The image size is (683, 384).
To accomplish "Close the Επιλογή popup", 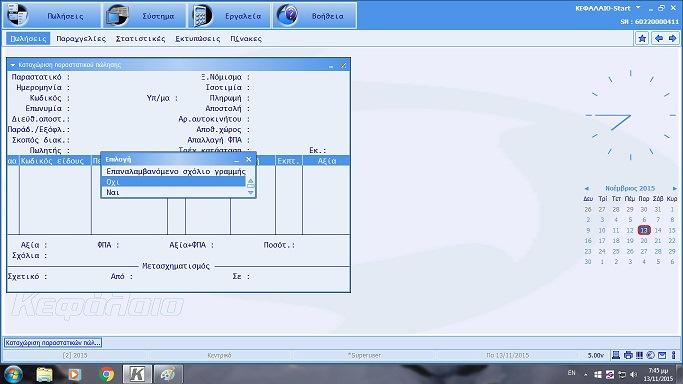I will 248,159.
